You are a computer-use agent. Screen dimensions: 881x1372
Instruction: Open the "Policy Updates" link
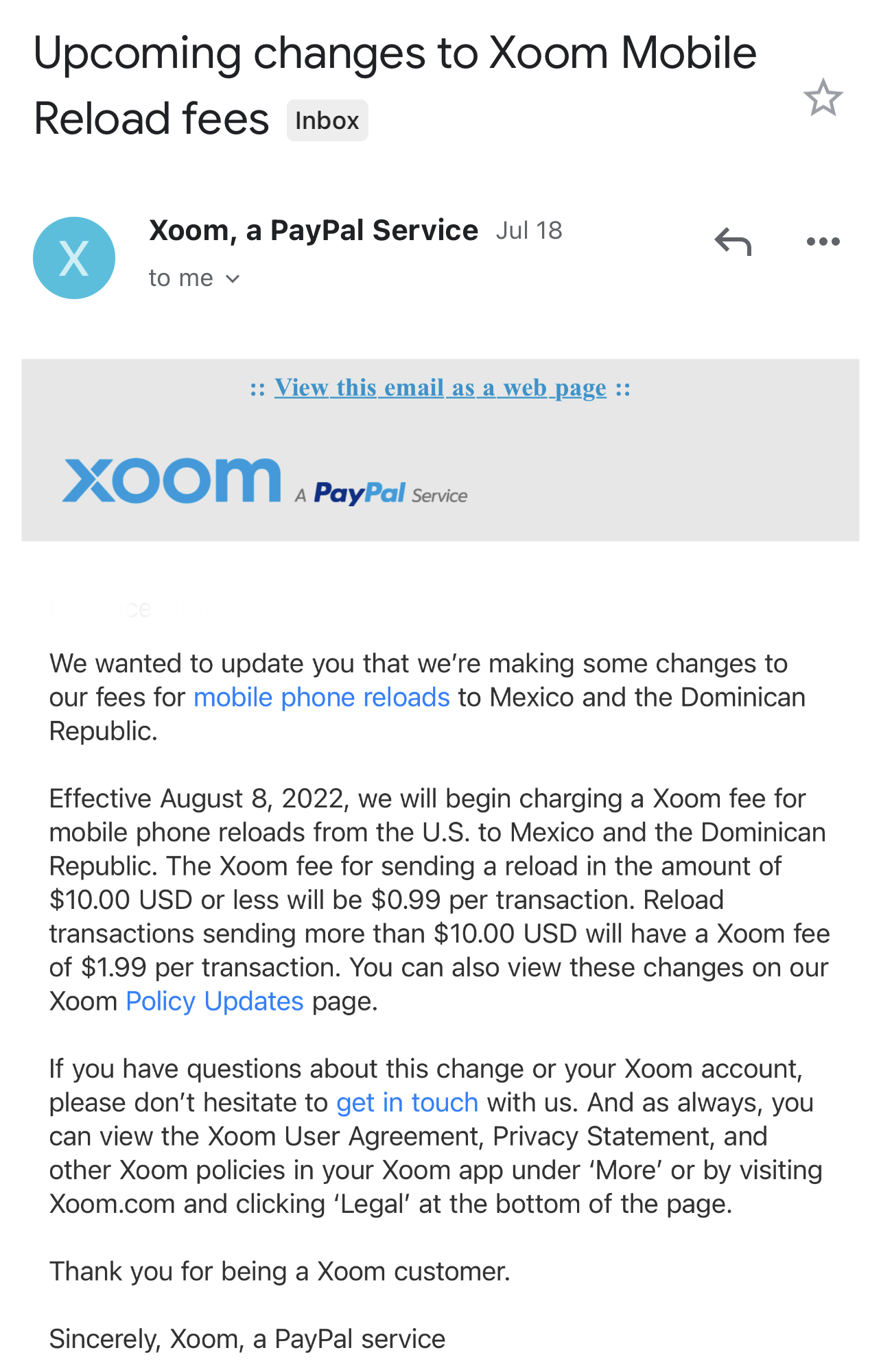(x=215, y=1002)
